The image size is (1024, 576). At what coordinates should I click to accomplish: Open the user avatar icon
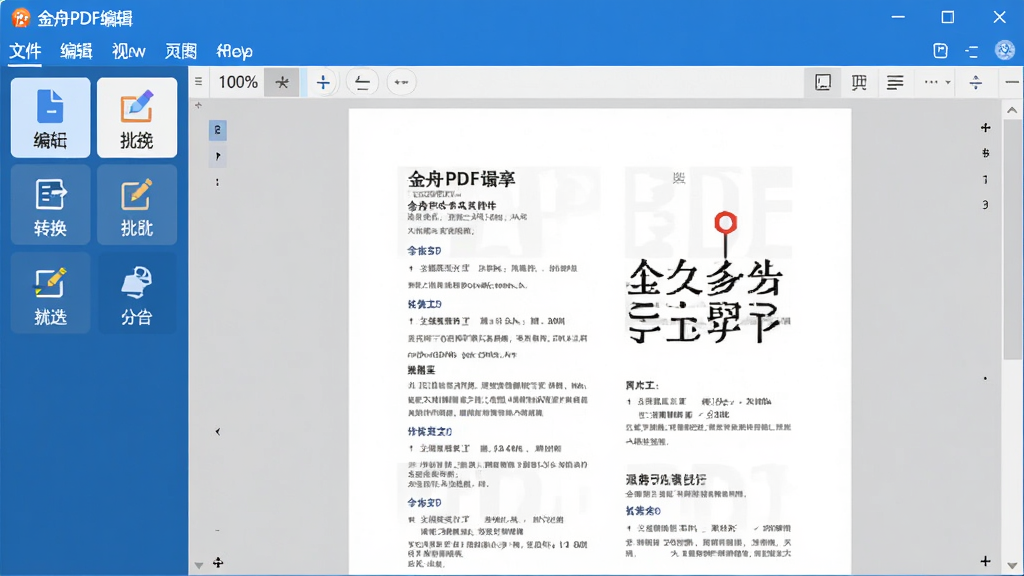point(1004,50)
